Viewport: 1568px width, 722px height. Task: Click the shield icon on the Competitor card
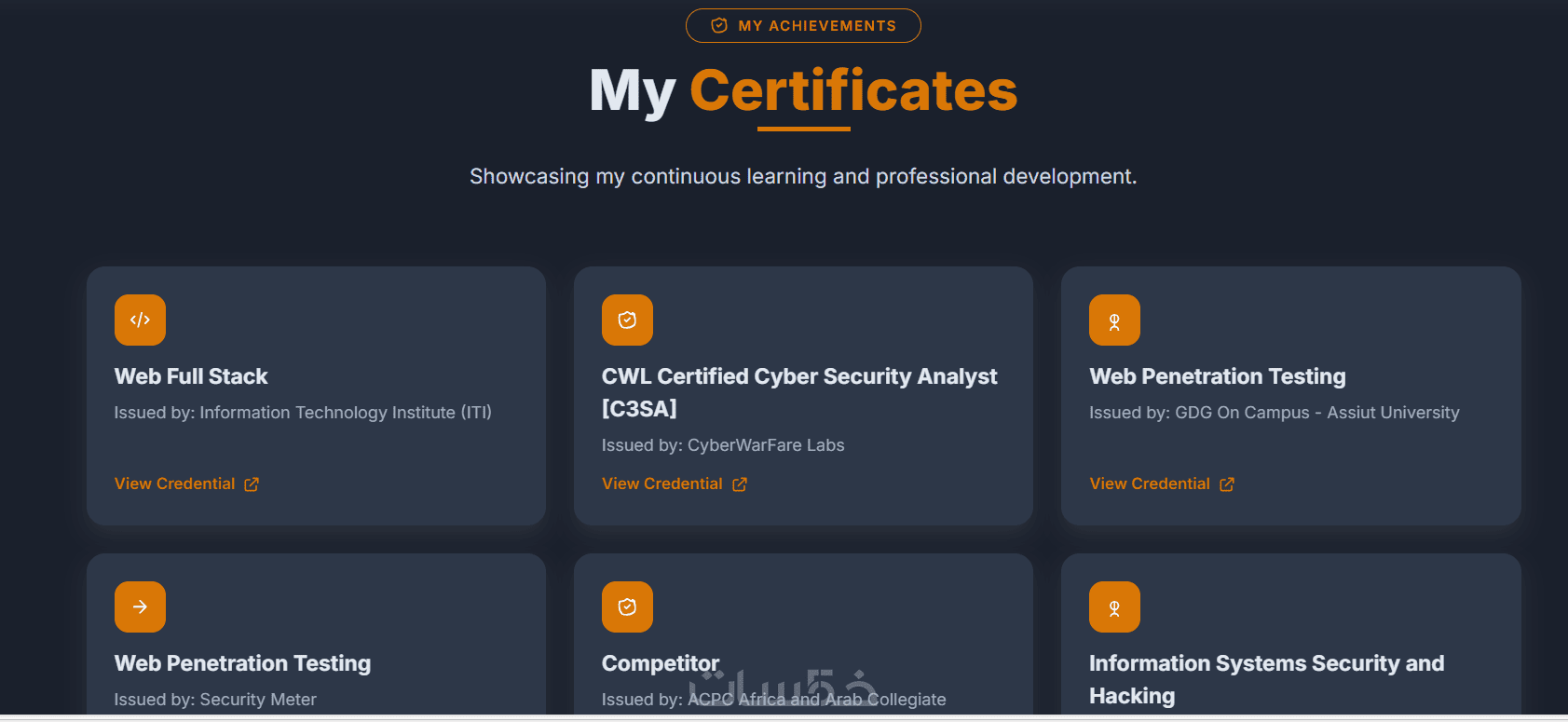tap(627, 606)
